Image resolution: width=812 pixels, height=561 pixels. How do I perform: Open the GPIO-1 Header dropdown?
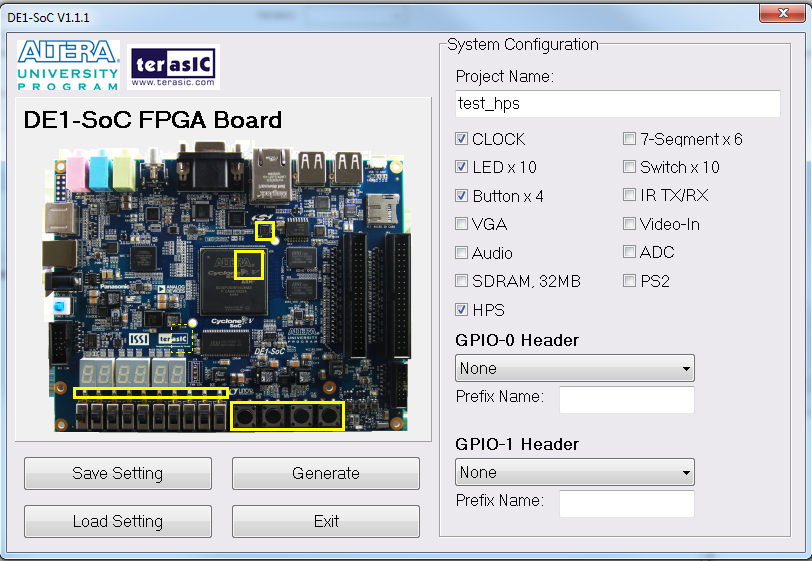(575, 472)
